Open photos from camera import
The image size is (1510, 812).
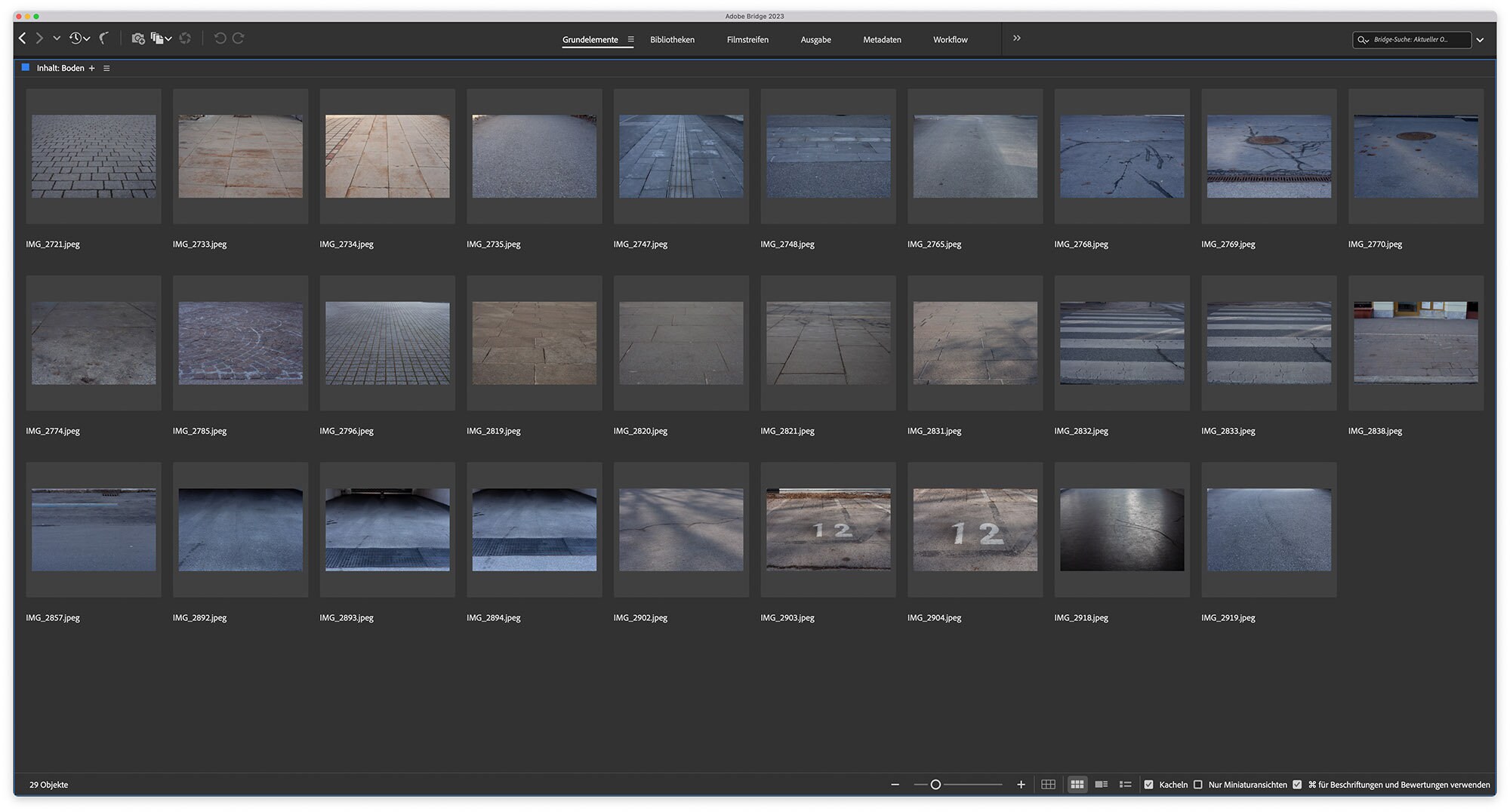click(x=138, y=38)
